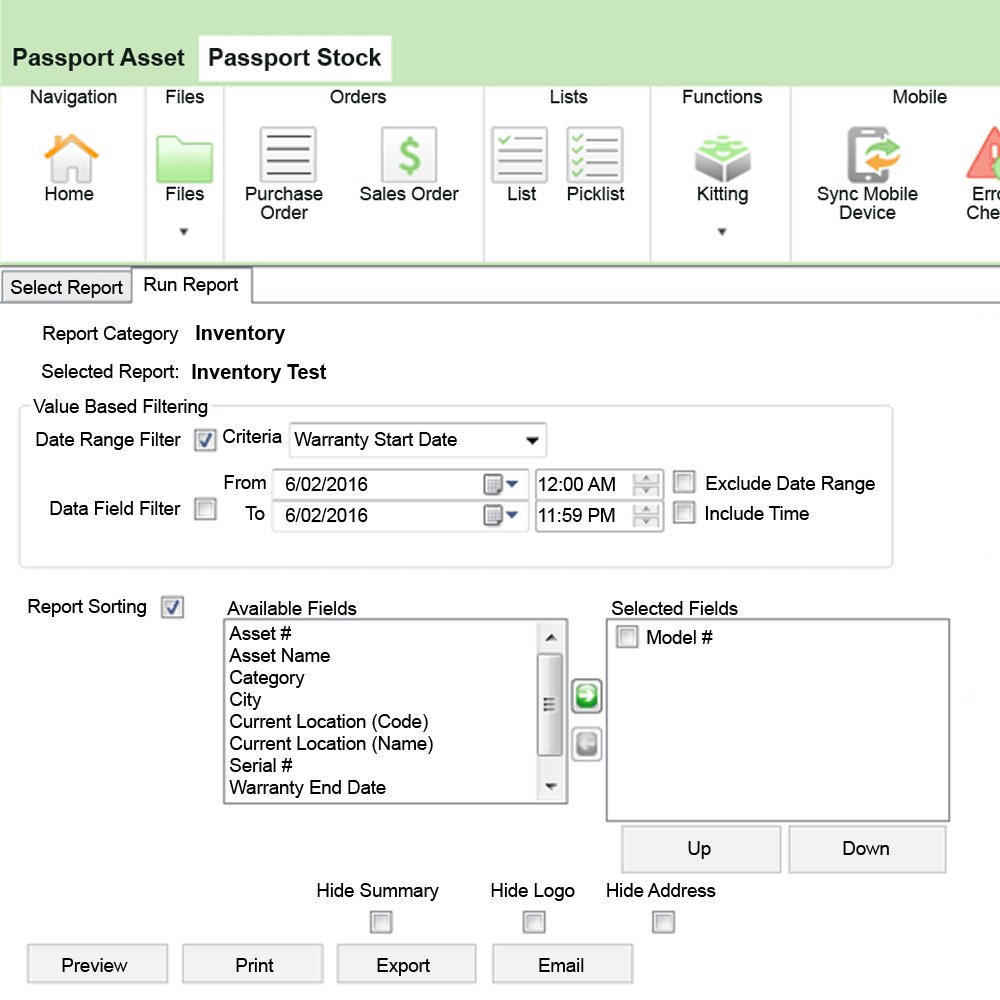
Task: Click the red error check icon
Action: coord(983,153)
